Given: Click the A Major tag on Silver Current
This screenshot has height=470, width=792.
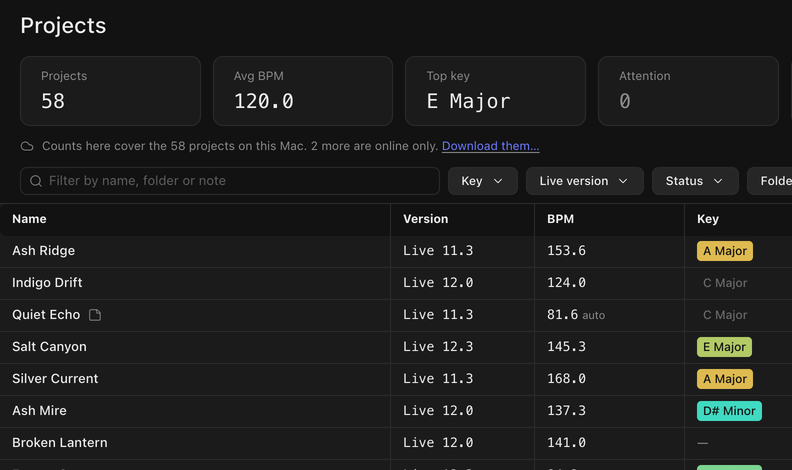Looking at the screenshot, I should tap(725, 379).
